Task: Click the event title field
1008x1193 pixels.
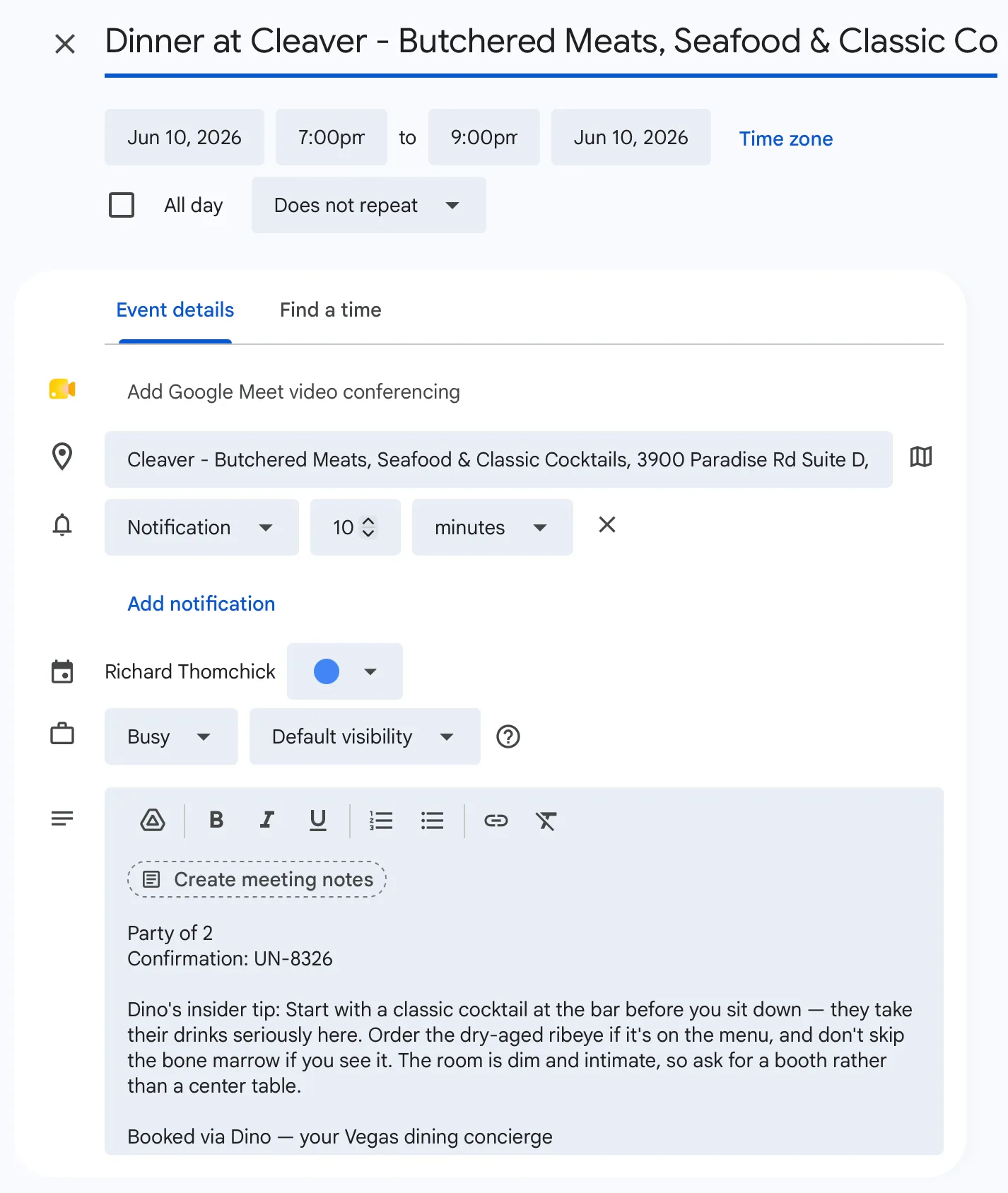Action: 551,41
